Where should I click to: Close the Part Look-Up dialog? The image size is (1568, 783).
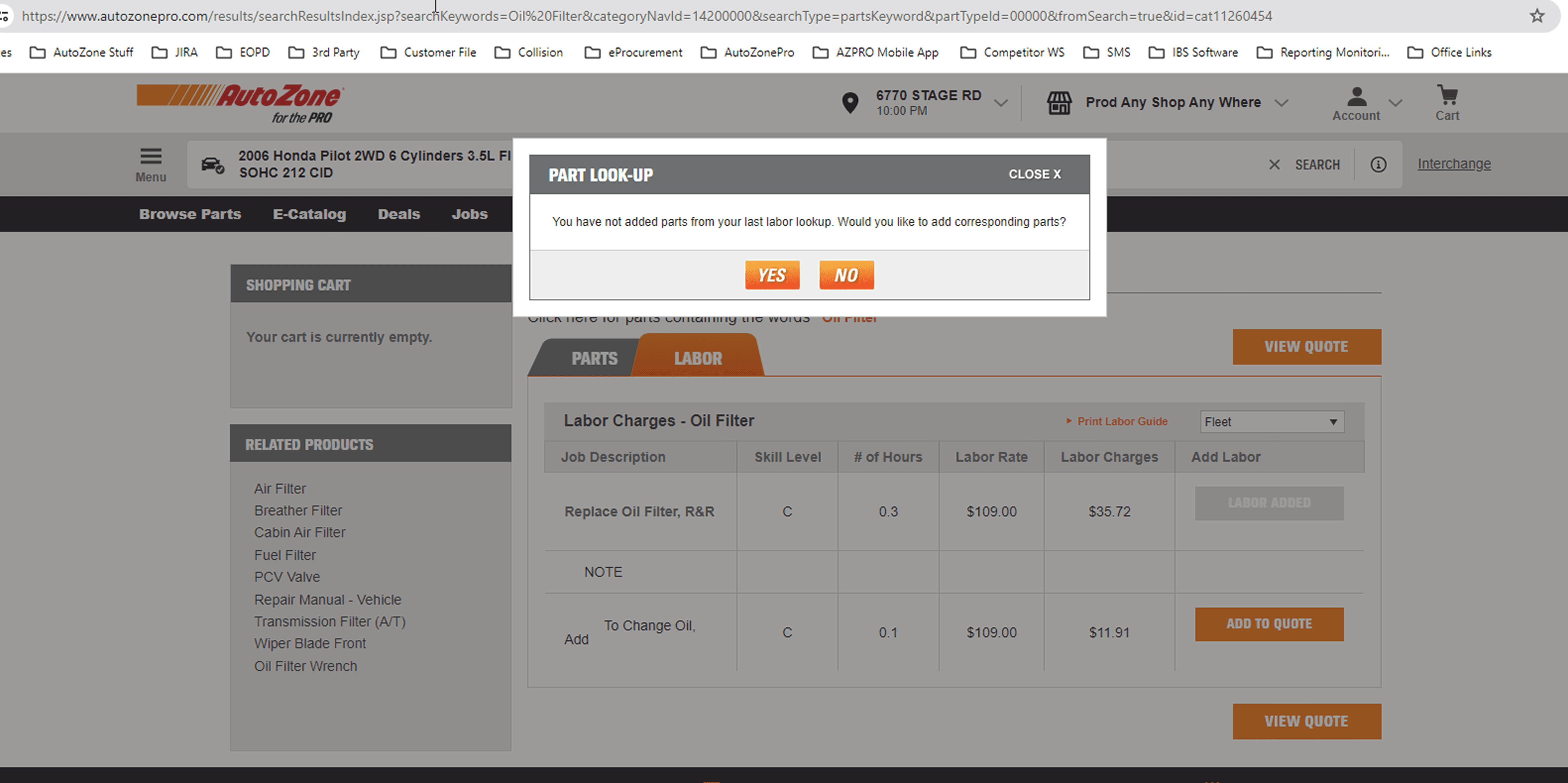tap(1034, 175)
